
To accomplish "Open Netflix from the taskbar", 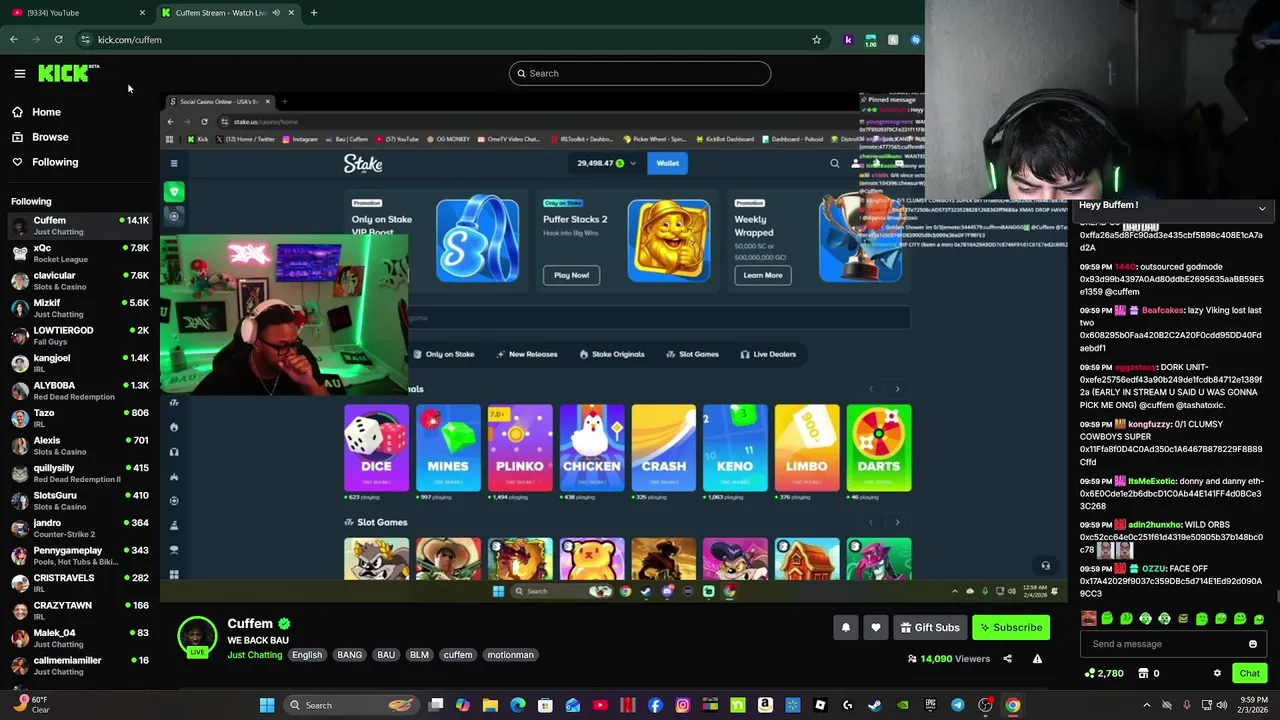I will point(627,705).
